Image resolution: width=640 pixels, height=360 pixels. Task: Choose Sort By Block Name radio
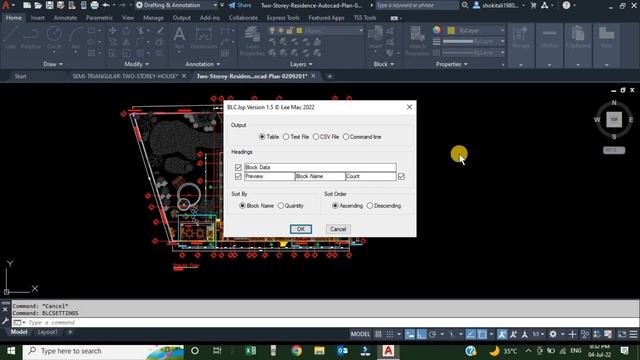[242, 206]
